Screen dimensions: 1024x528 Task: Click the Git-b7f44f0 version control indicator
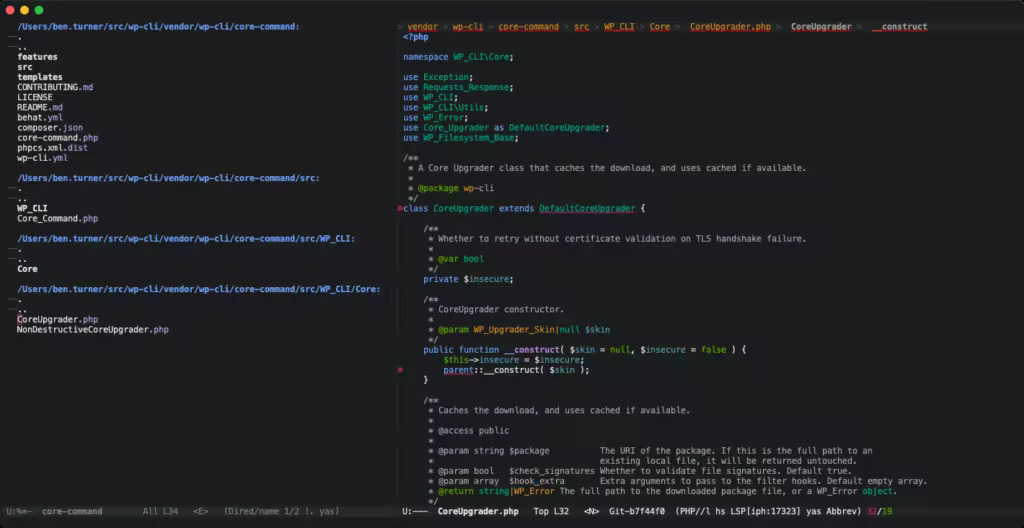[x=637, y=511]
